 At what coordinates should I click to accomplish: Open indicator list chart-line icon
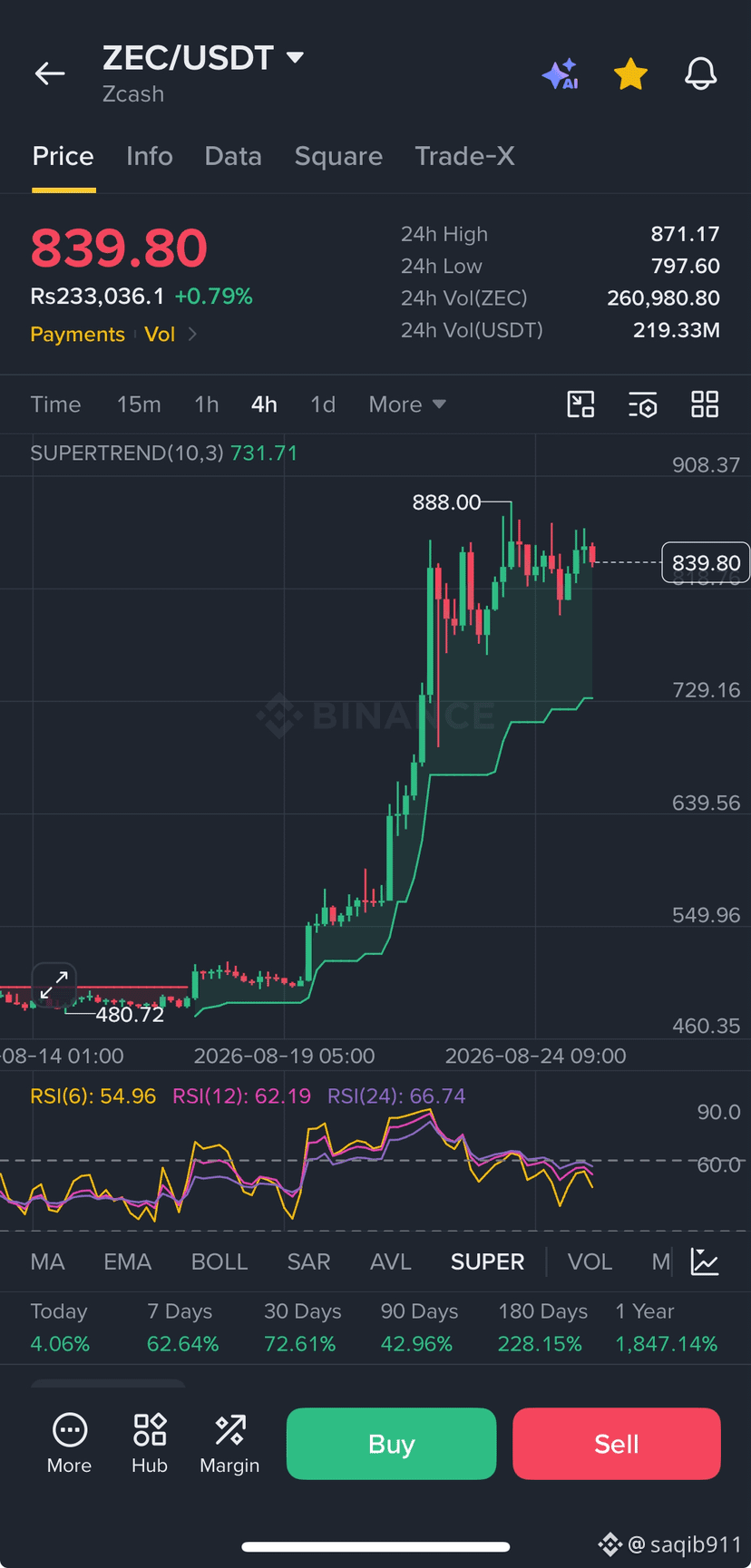705,1261
